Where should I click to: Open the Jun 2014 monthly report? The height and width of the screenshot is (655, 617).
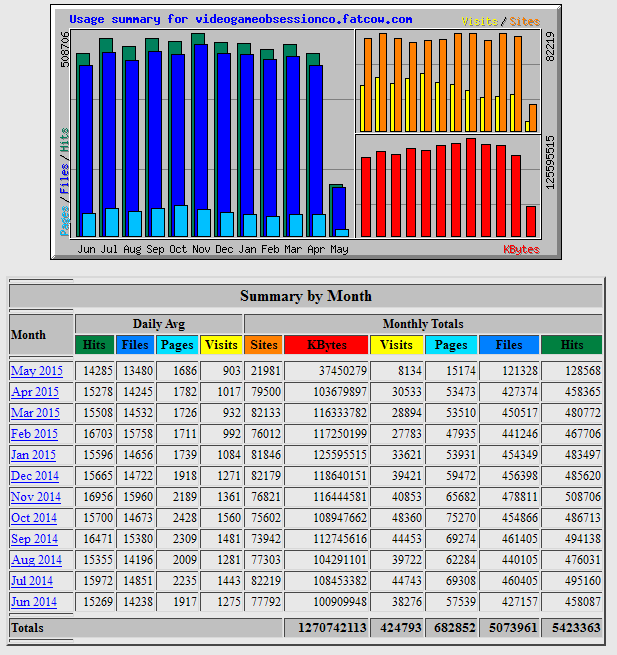point(33,602)
